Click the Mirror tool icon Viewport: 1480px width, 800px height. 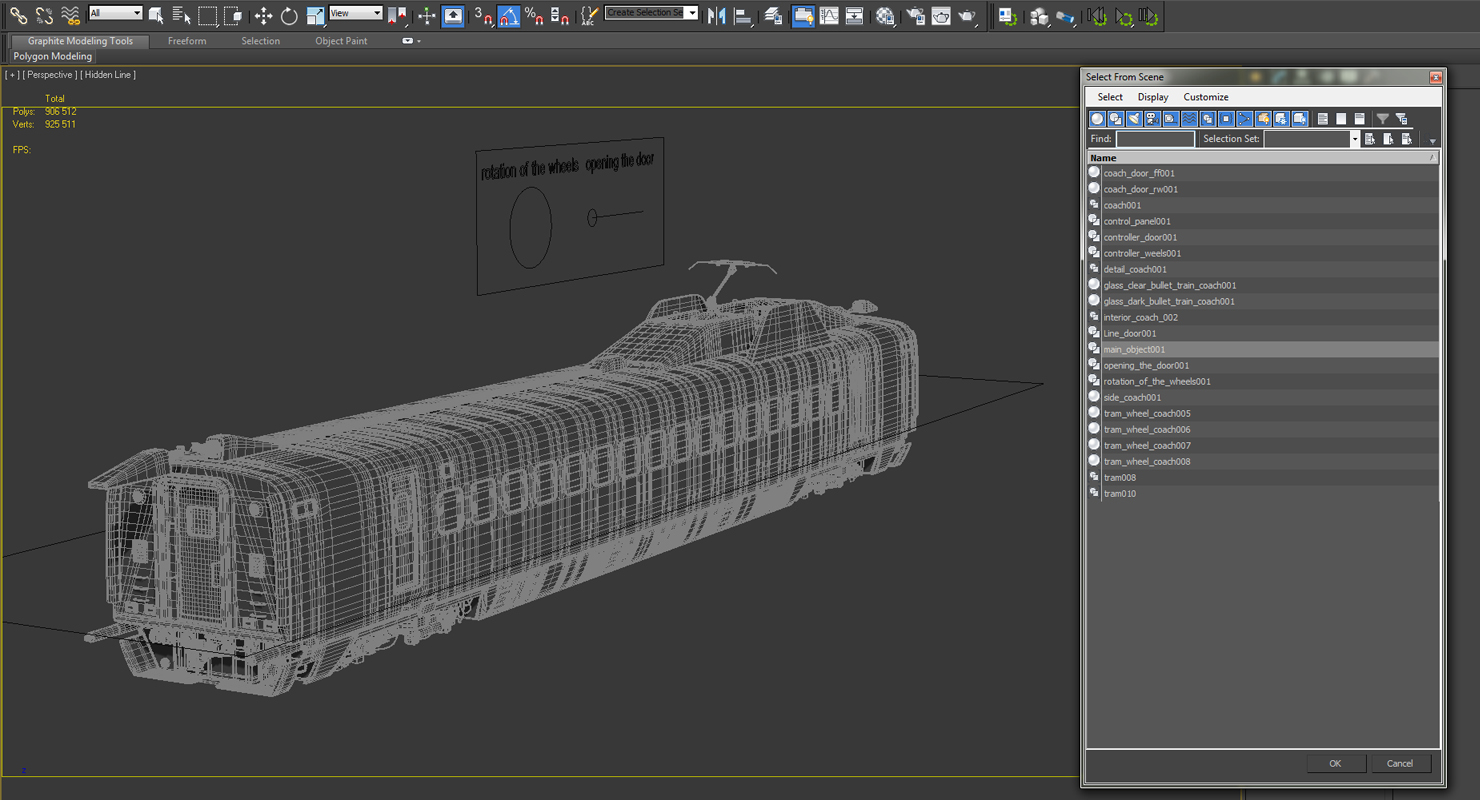(x=716, y=16)
